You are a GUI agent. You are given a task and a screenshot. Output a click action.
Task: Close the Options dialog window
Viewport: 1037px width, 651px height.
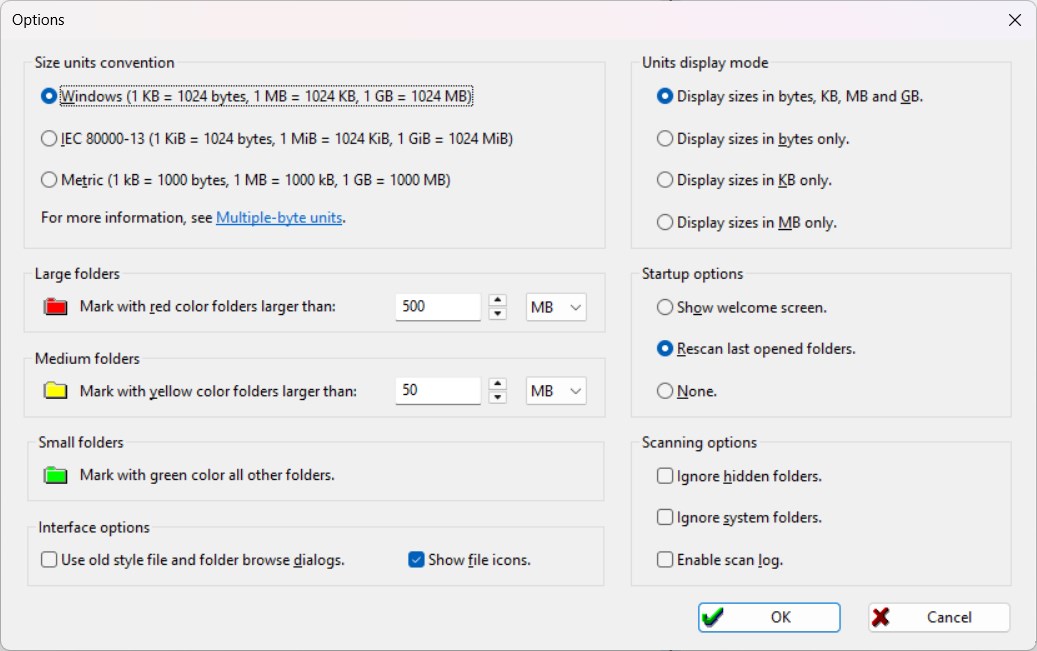tap(1014, 20)
